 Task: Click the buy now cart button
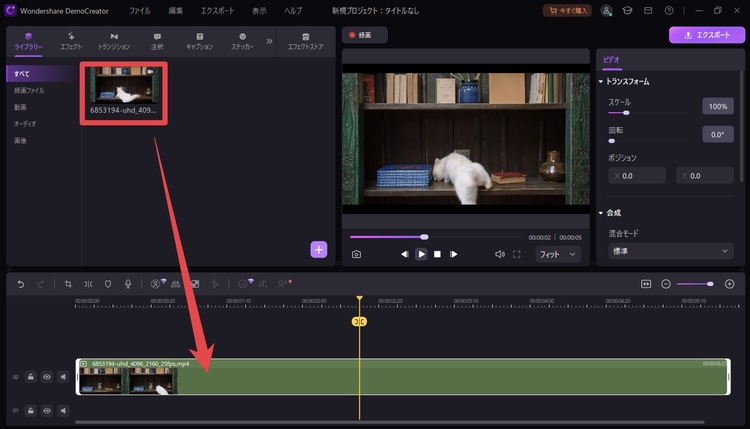pos(567,11)
